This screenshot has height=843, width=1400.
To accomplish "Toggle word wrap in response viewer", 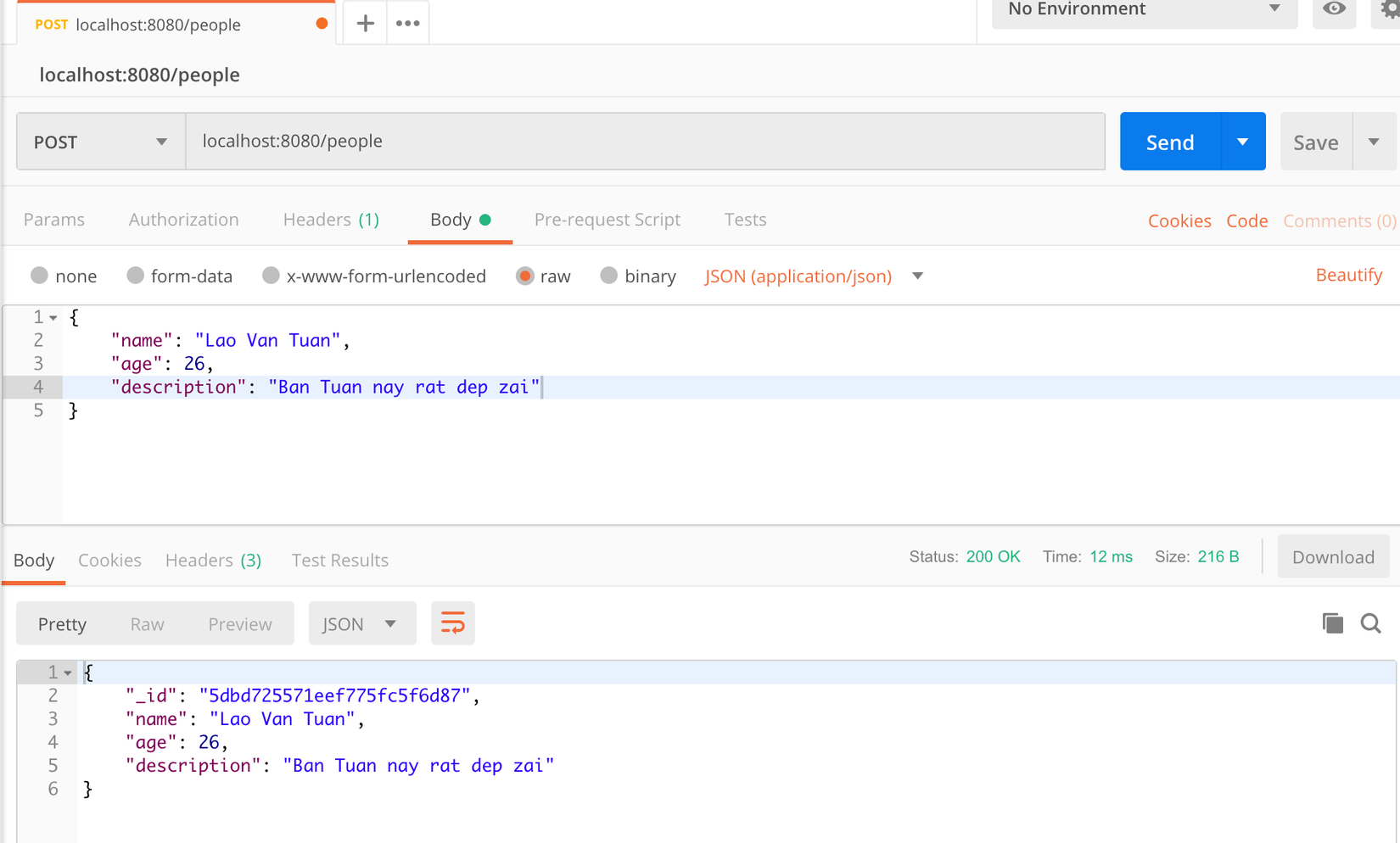I will coord(452,624).
